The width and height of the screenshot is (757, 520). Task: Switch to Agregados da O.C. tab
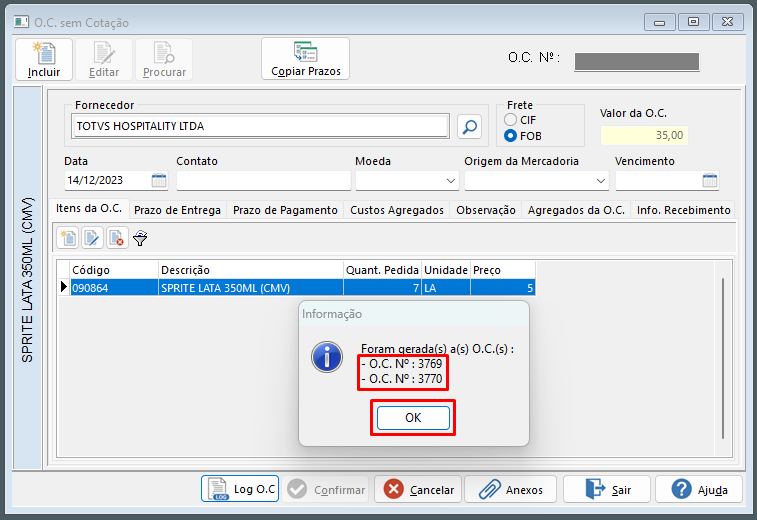pos(576,210)
